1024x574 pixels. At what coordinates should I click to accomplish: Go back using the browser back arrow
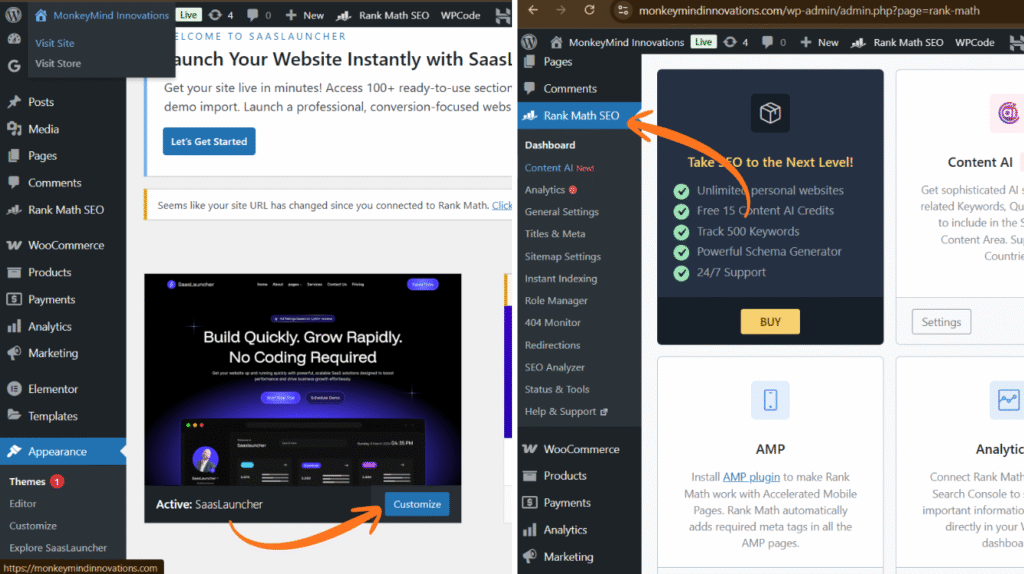click(x=531, y=11)
